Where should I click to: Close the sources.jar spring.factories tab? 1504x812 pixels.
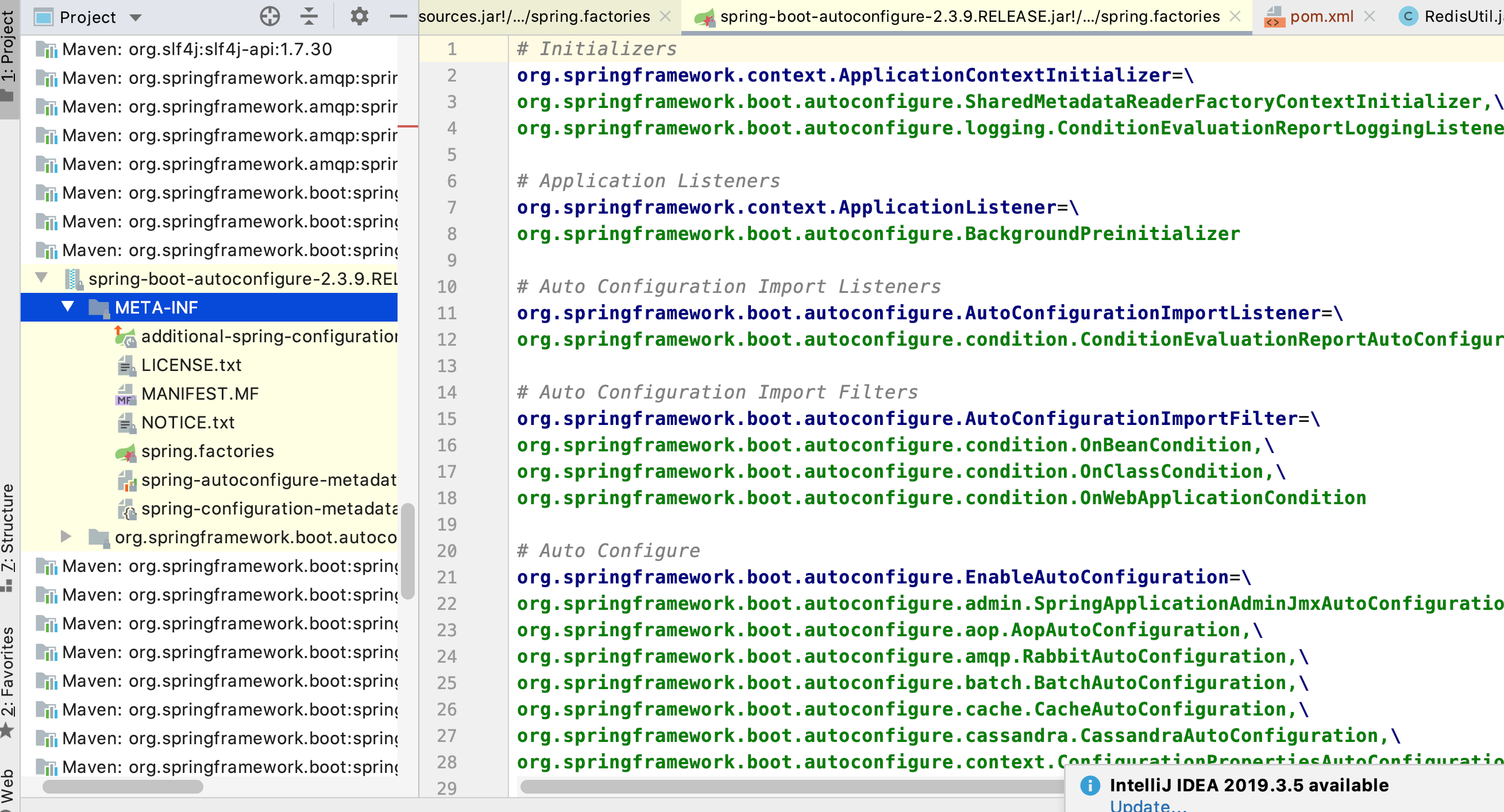(665, 16)
